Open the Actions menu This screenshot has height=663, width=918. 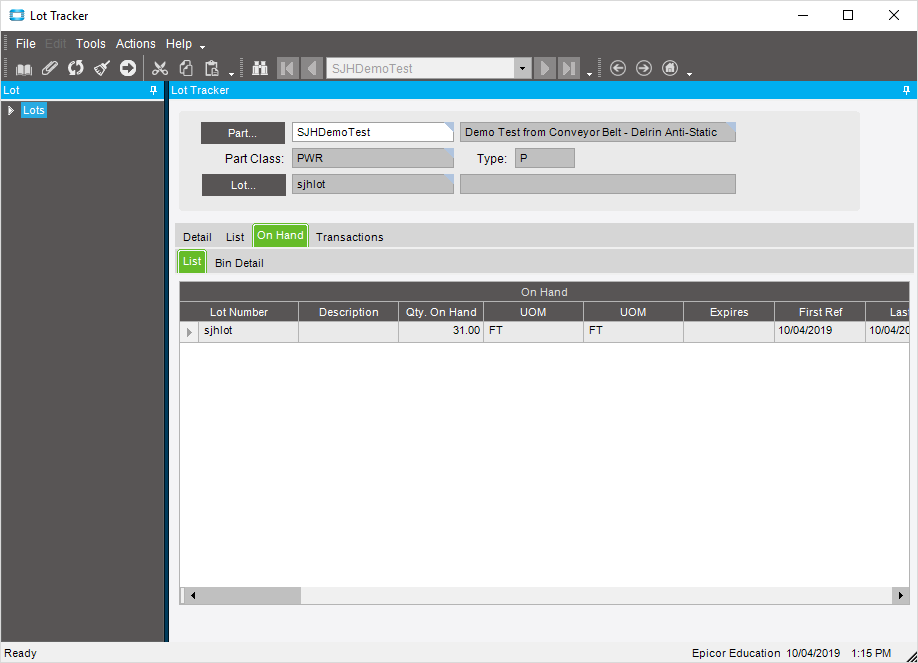coord(136,44)
